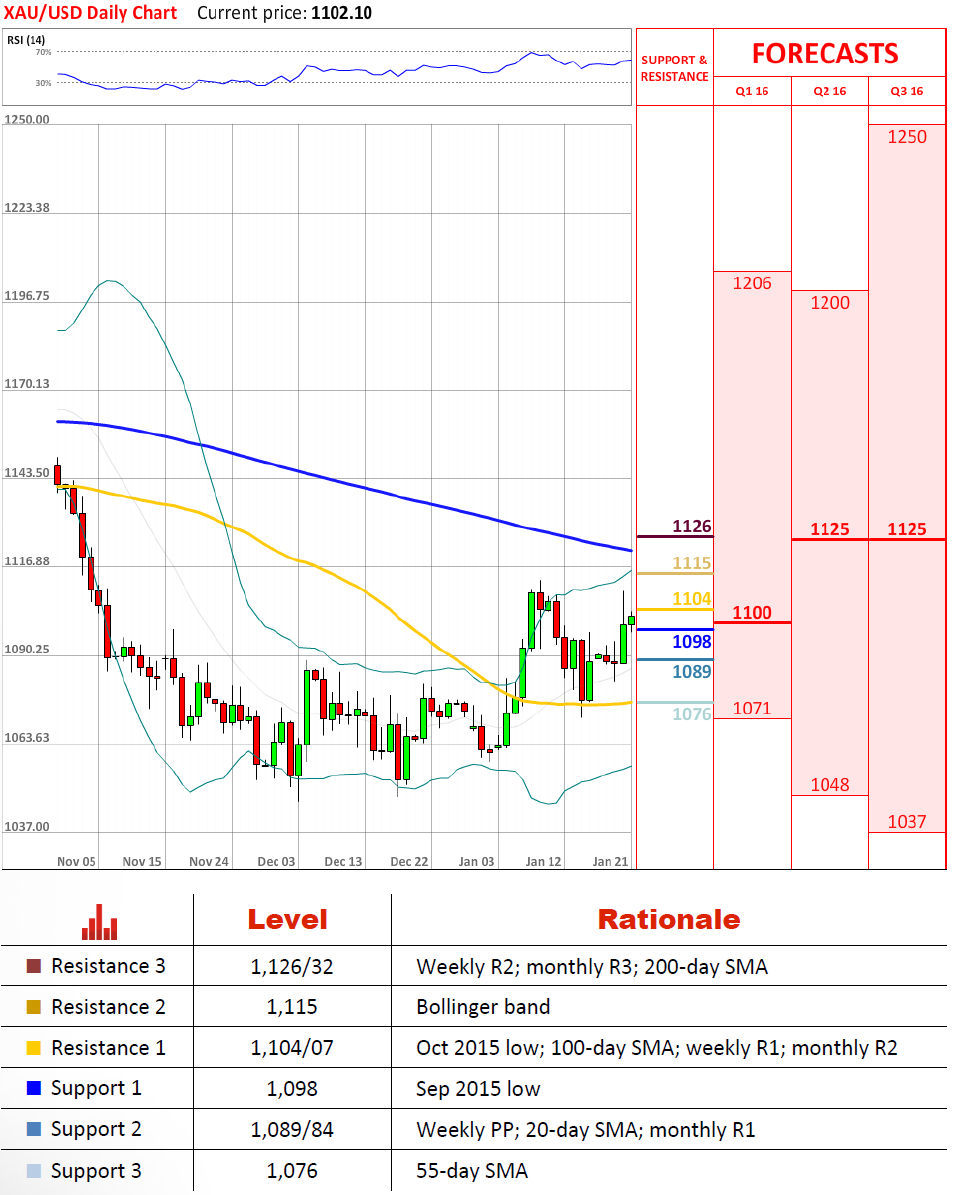
Task: Click the FORECASTS heading
Action: coord(825,53)
